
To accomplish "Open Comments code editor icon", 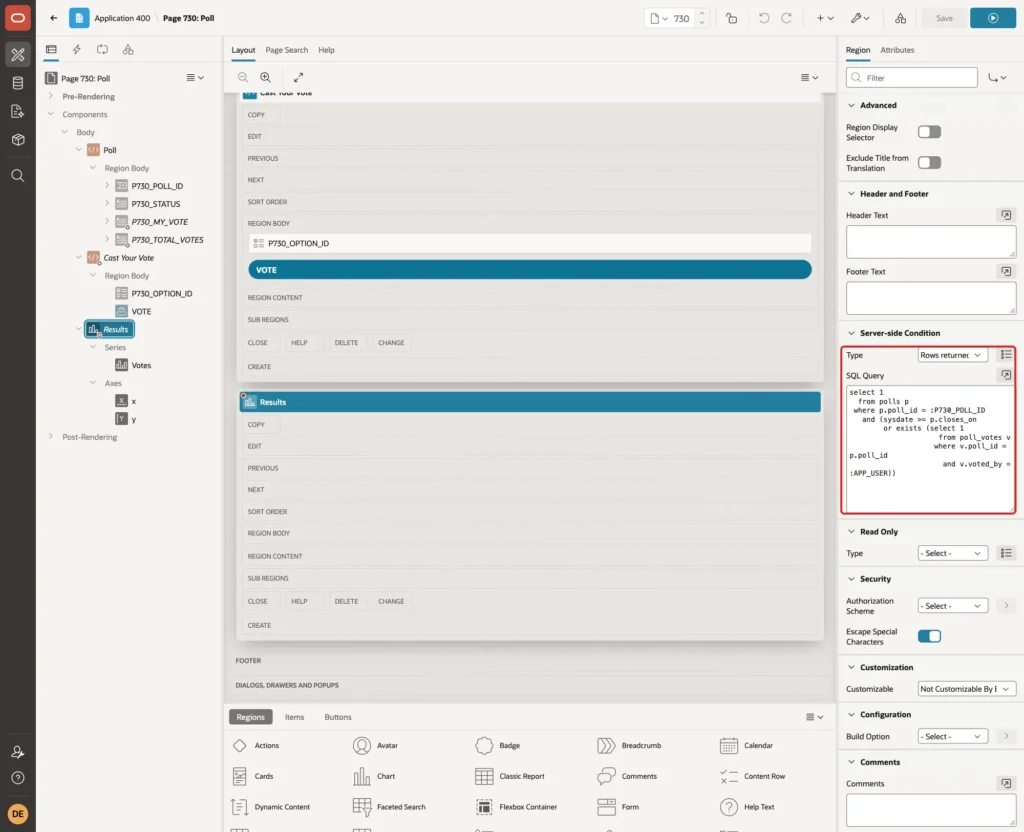I will click(x=1006, y=783).
